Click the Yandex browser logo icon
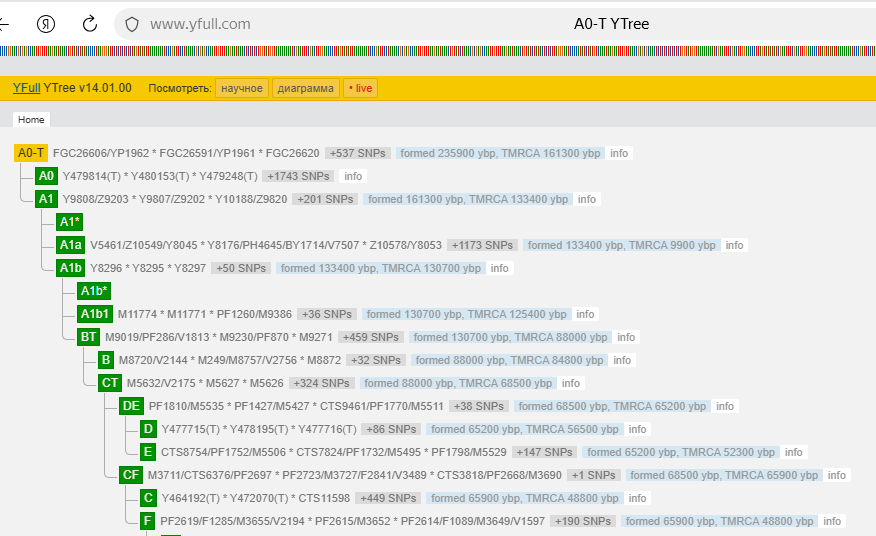 (46, 24)
